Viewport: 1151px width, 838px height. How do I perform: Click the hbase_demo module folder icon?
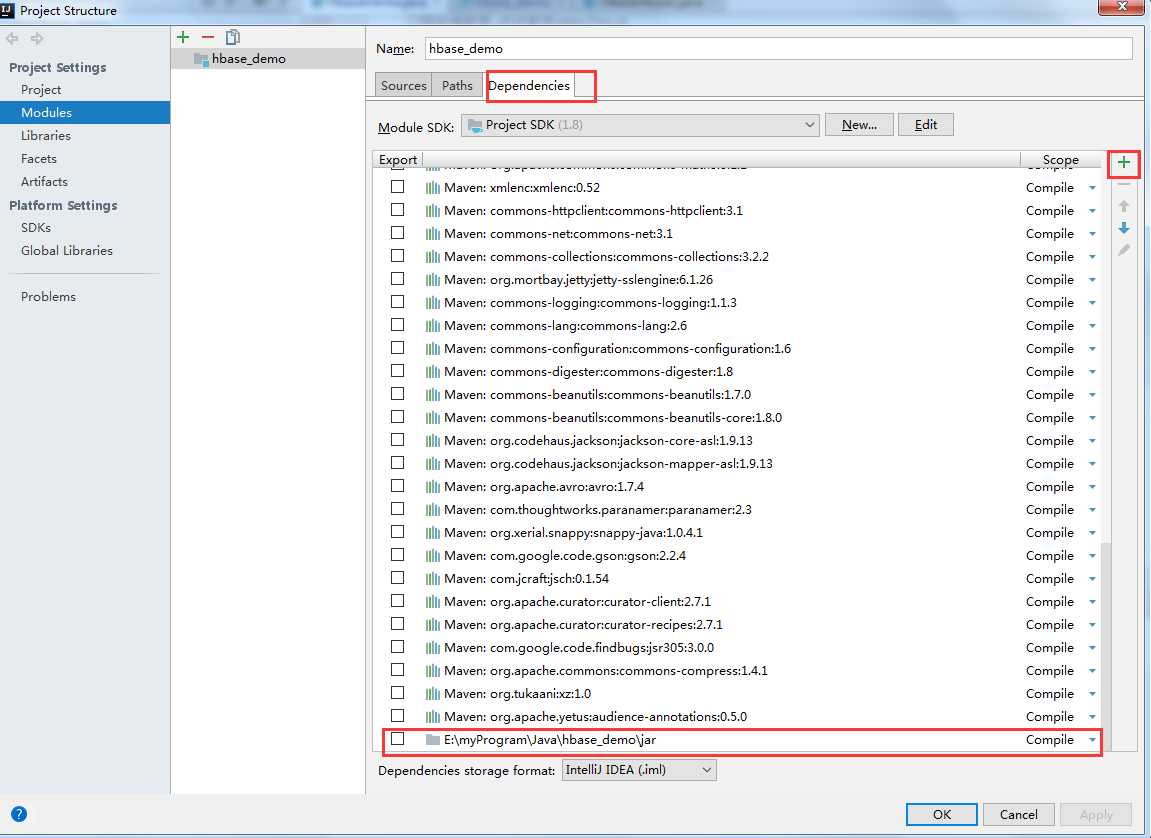coord(200,59)
